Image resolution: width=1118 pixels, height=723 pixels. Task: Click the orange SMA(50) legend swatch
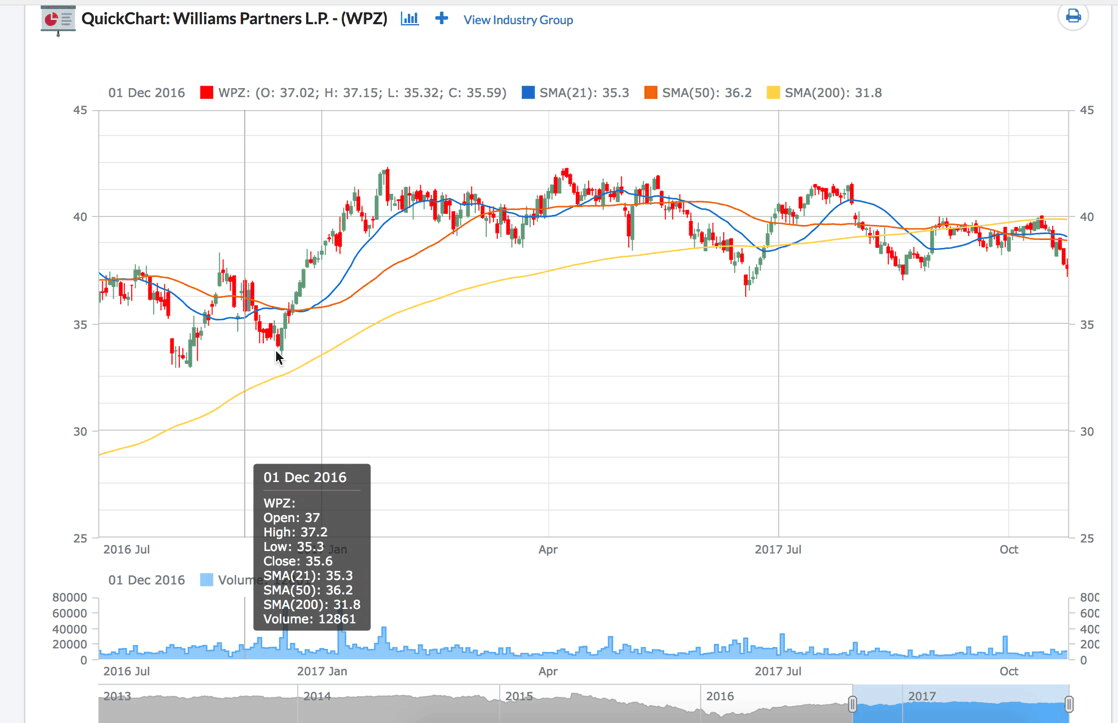click(651, 93)
